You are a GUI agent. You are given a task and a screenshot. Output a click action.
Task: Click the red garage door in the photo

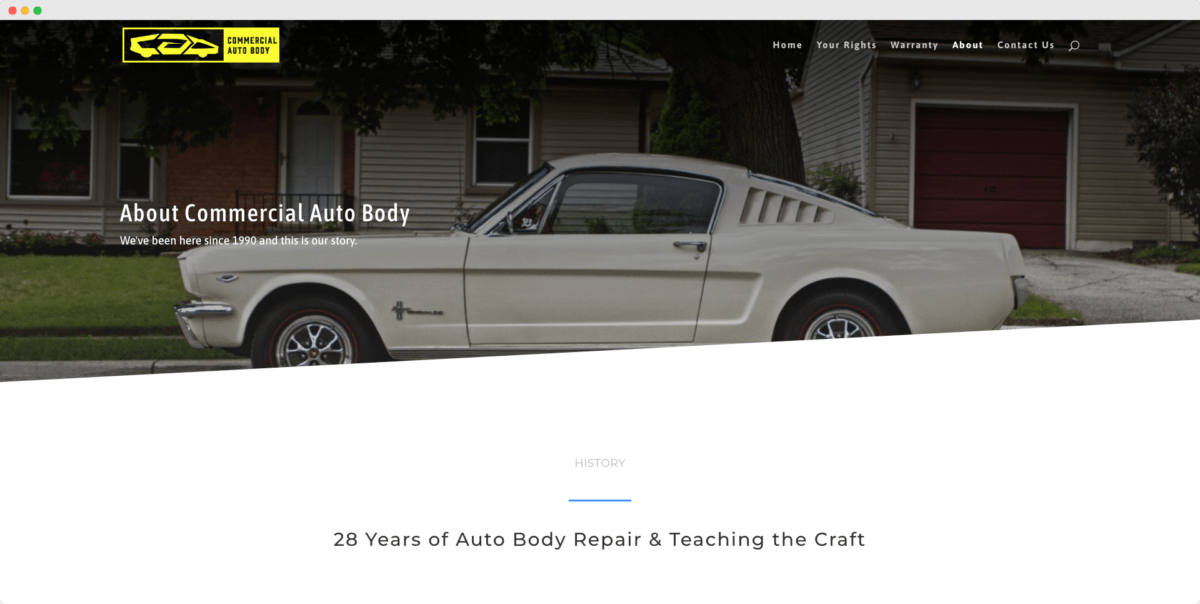(x=991, y=178)
